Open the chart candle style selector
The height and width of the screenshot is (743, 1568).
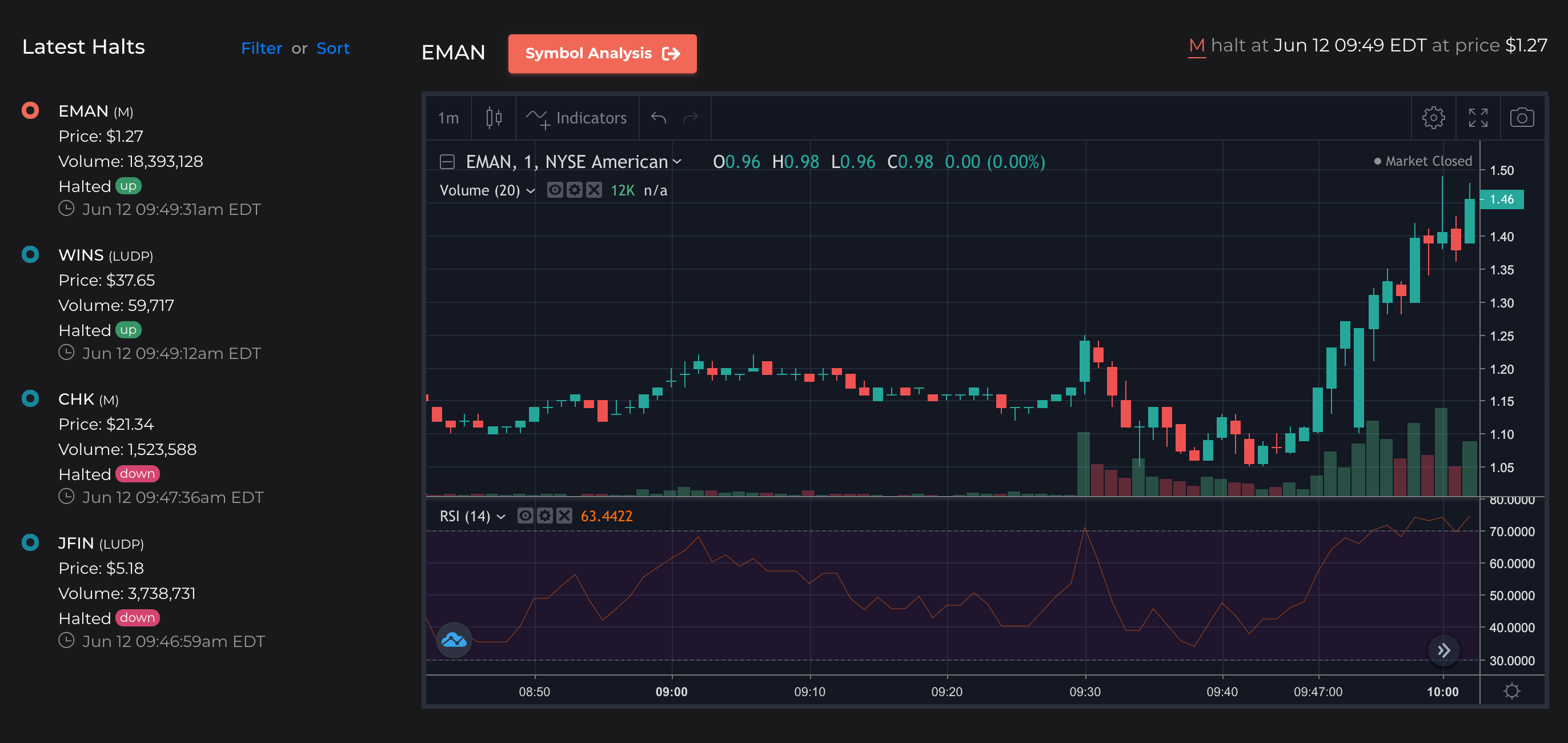pyautogui.click(x=494, y=118)
